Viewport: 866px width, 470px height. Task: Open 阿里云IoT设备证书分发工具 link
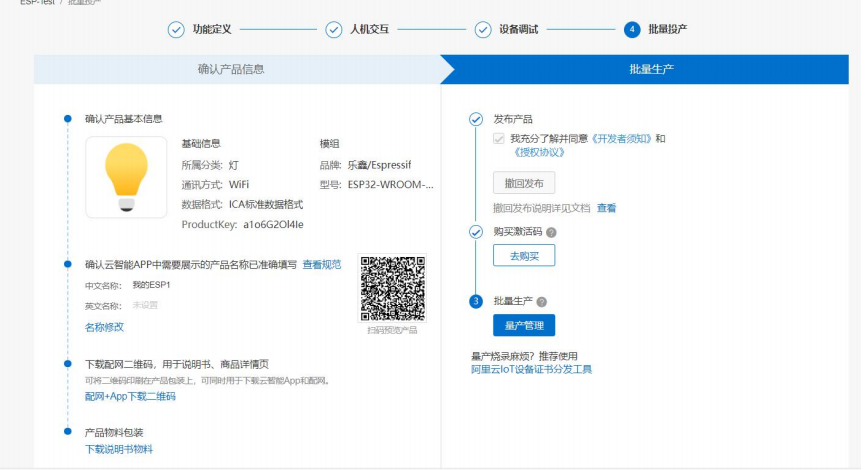(531, 369)
